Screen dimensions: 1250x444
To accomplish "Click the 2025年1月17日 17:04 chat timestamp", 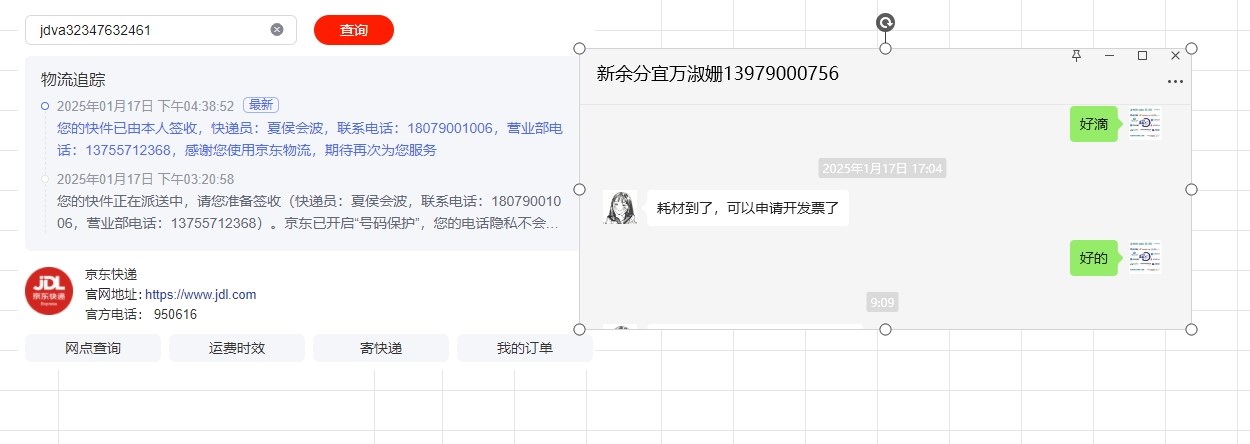I will click(883, 168).
